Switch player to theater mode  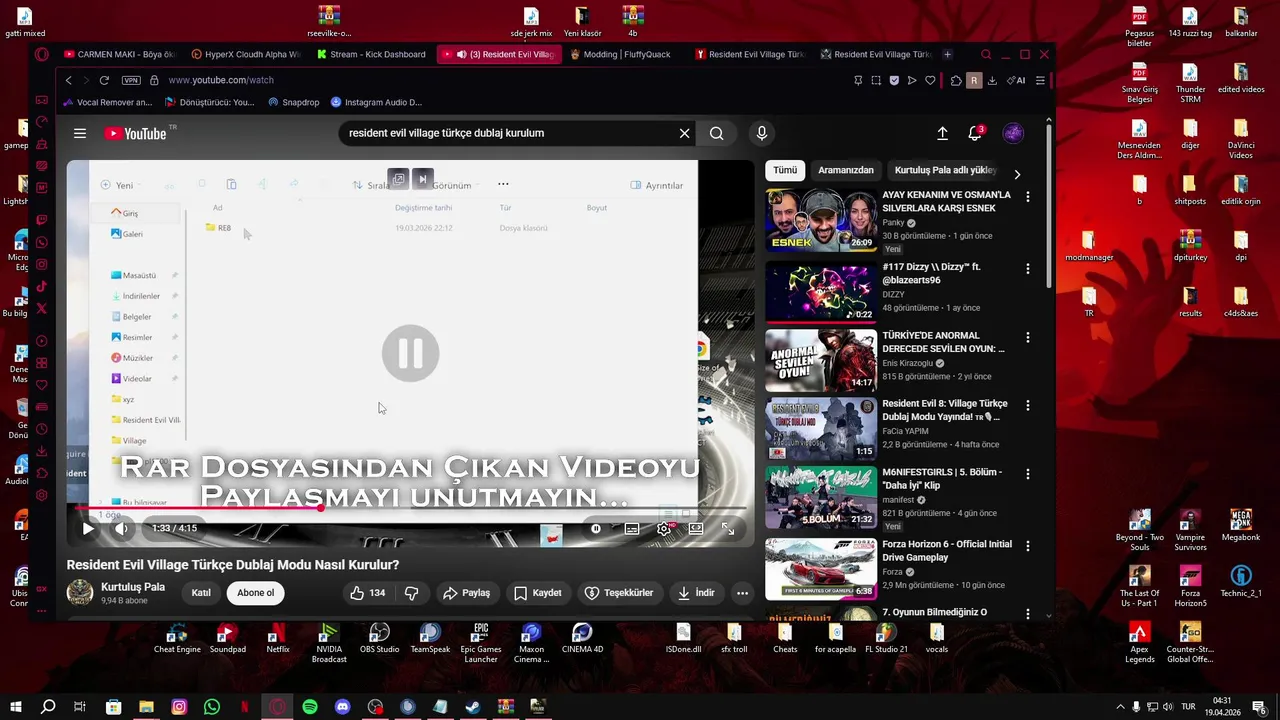tap(696, 528)
